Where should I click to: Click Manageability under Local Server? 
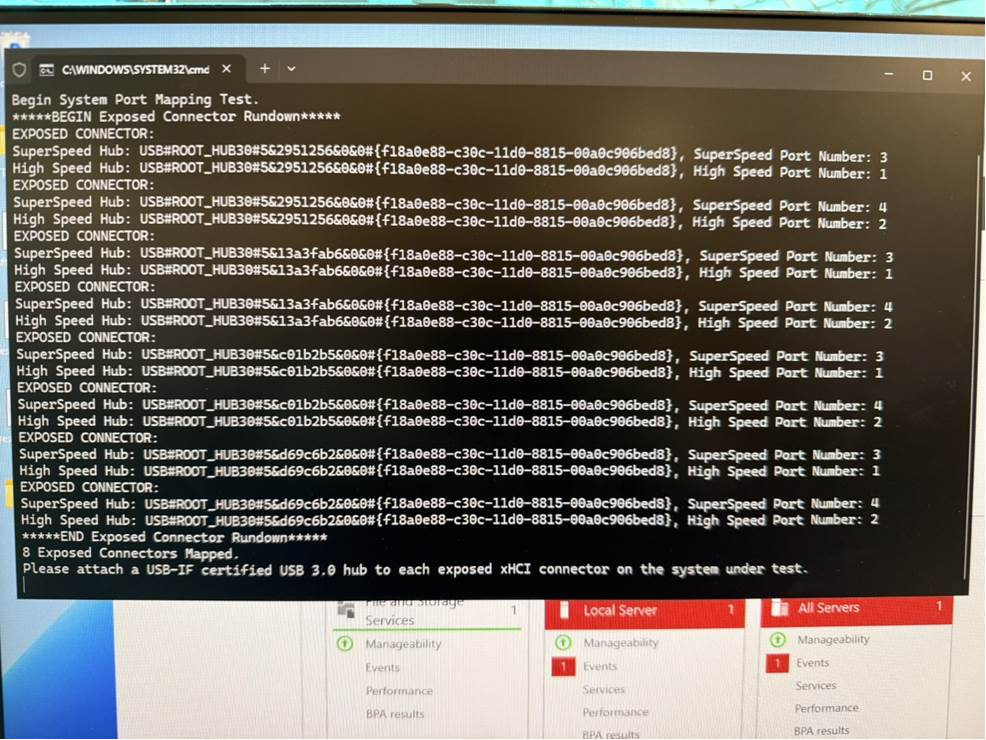621,643
